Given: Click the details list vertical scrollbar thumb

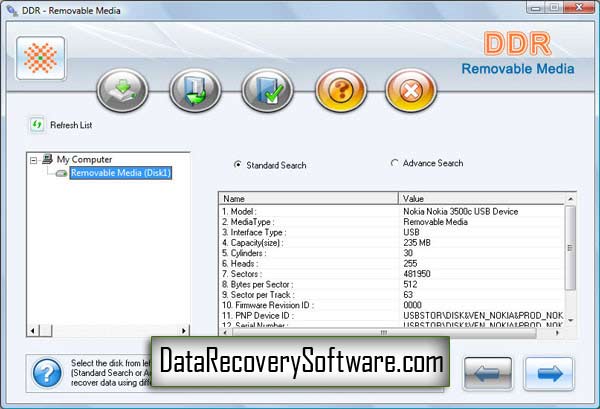Looking at the screenshot, I should tap(570, 248).
